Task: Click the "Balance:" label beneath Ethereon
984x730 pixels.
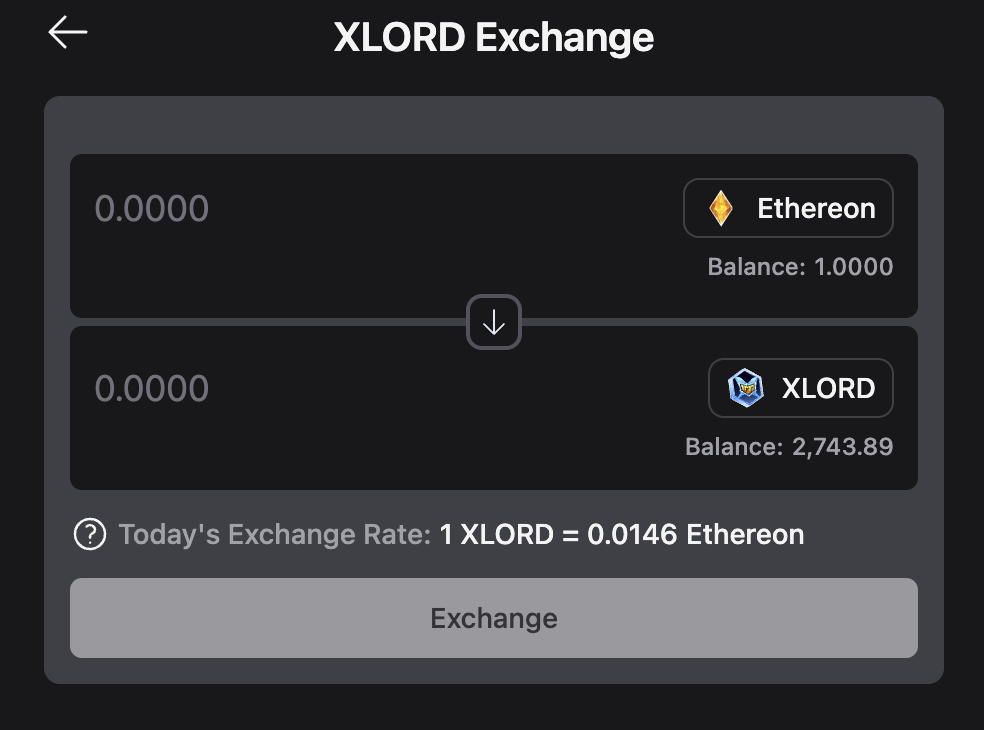Action: (756, 267)
